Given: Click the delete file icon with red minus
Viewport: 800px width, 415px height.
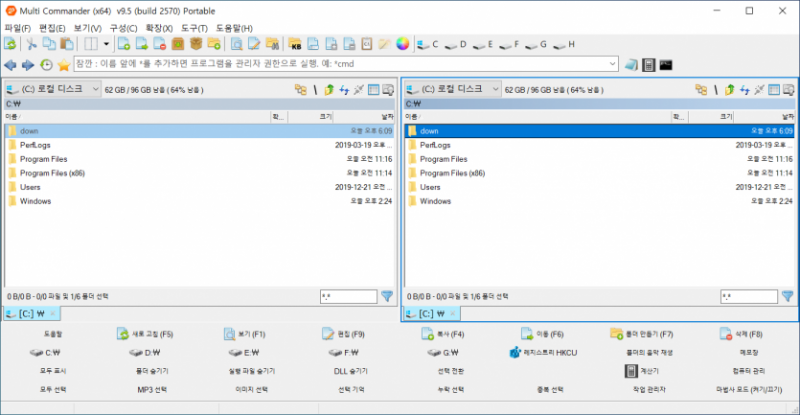Looking at the screenshot, I should click(160, 44).
